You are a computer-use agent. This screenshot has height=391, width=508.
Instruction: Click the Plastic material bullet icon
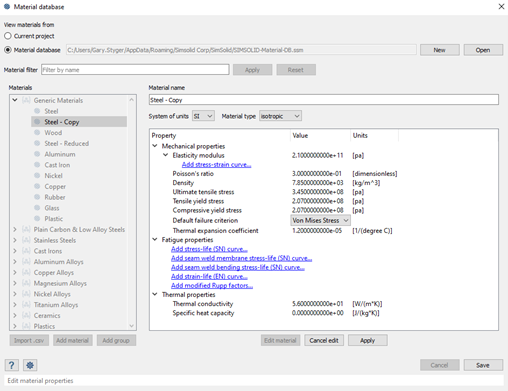point(37,219)
